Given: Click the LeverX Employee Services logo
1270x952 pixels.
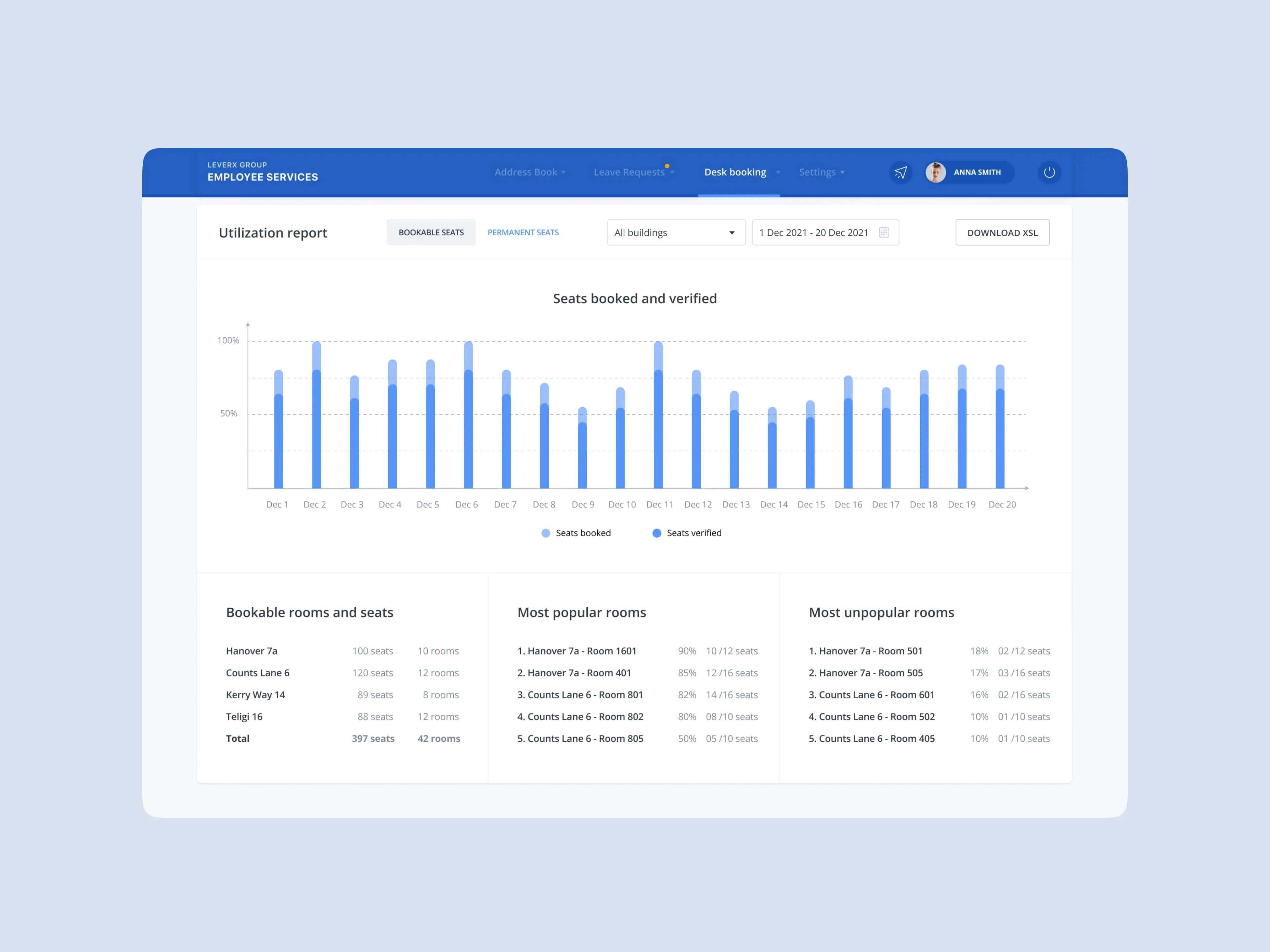Looking at the screenshot, I should click(x=263, y=172).
